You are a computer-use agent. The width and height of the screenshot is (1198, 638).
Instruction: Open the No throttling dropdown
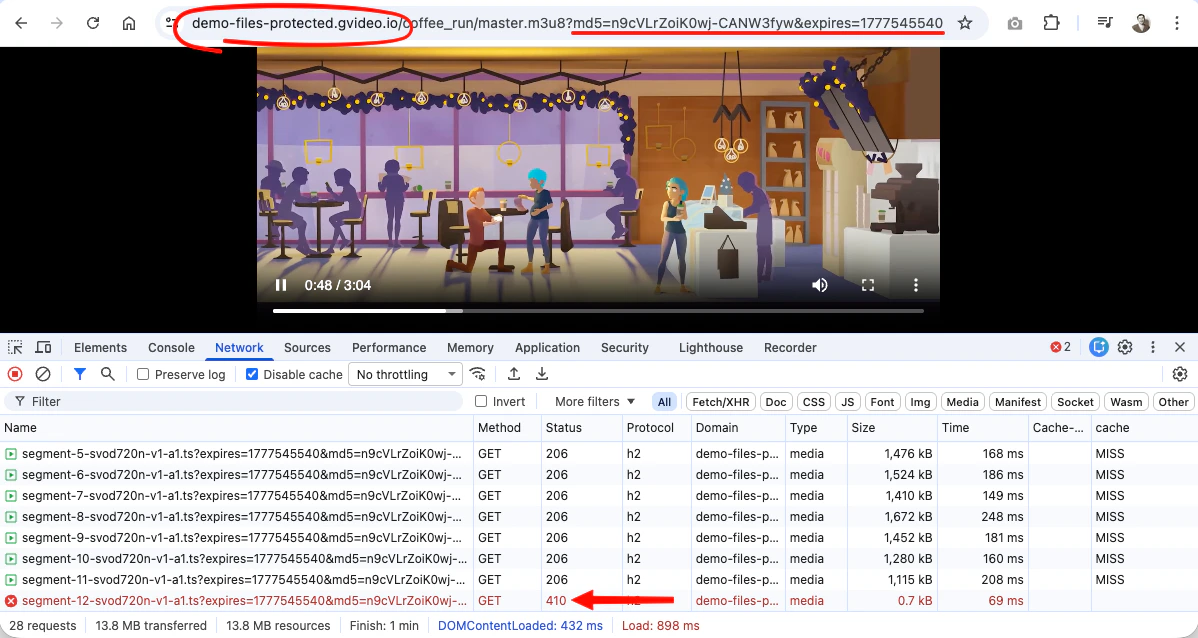click(406, 374)
